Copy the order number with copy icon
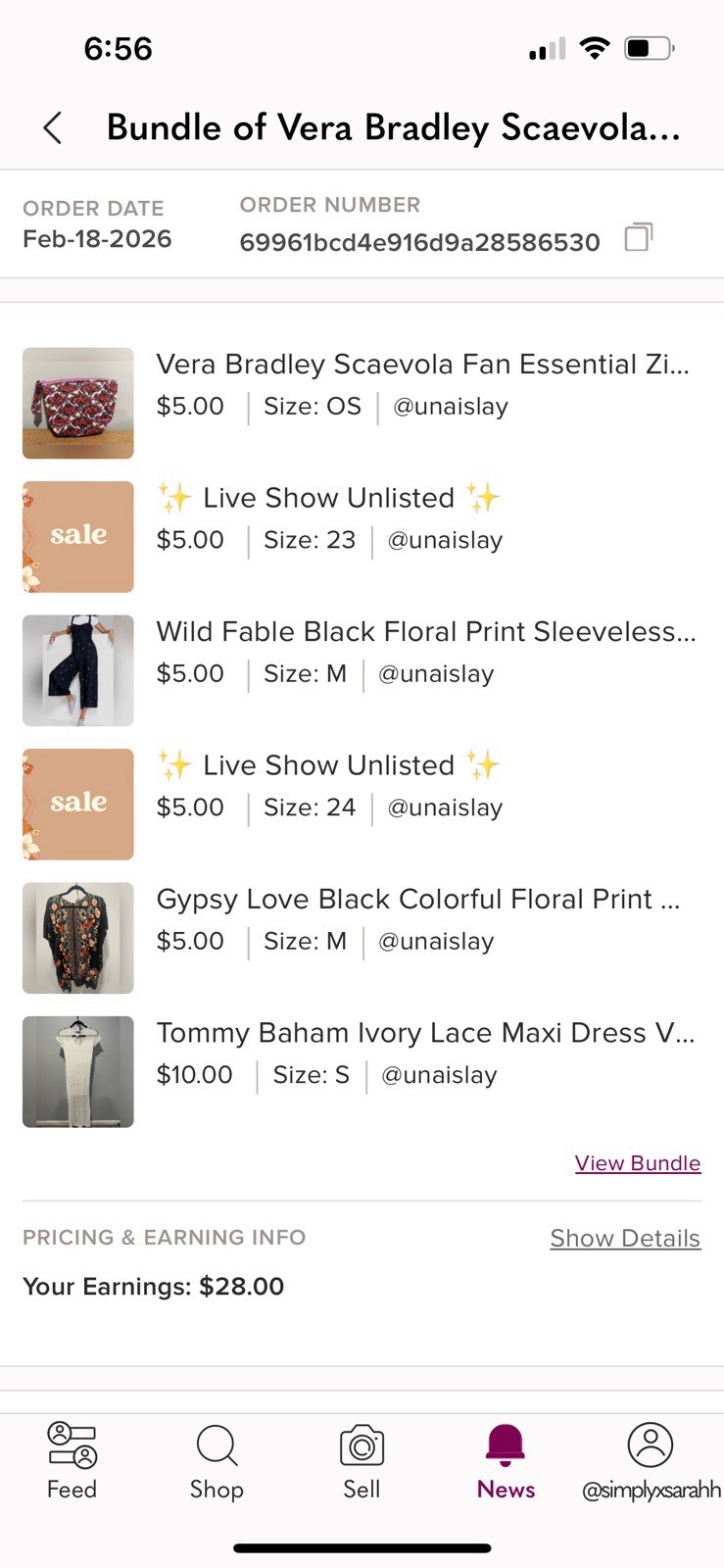Screen dimensions: 724x1568 (x=638, y=237)
